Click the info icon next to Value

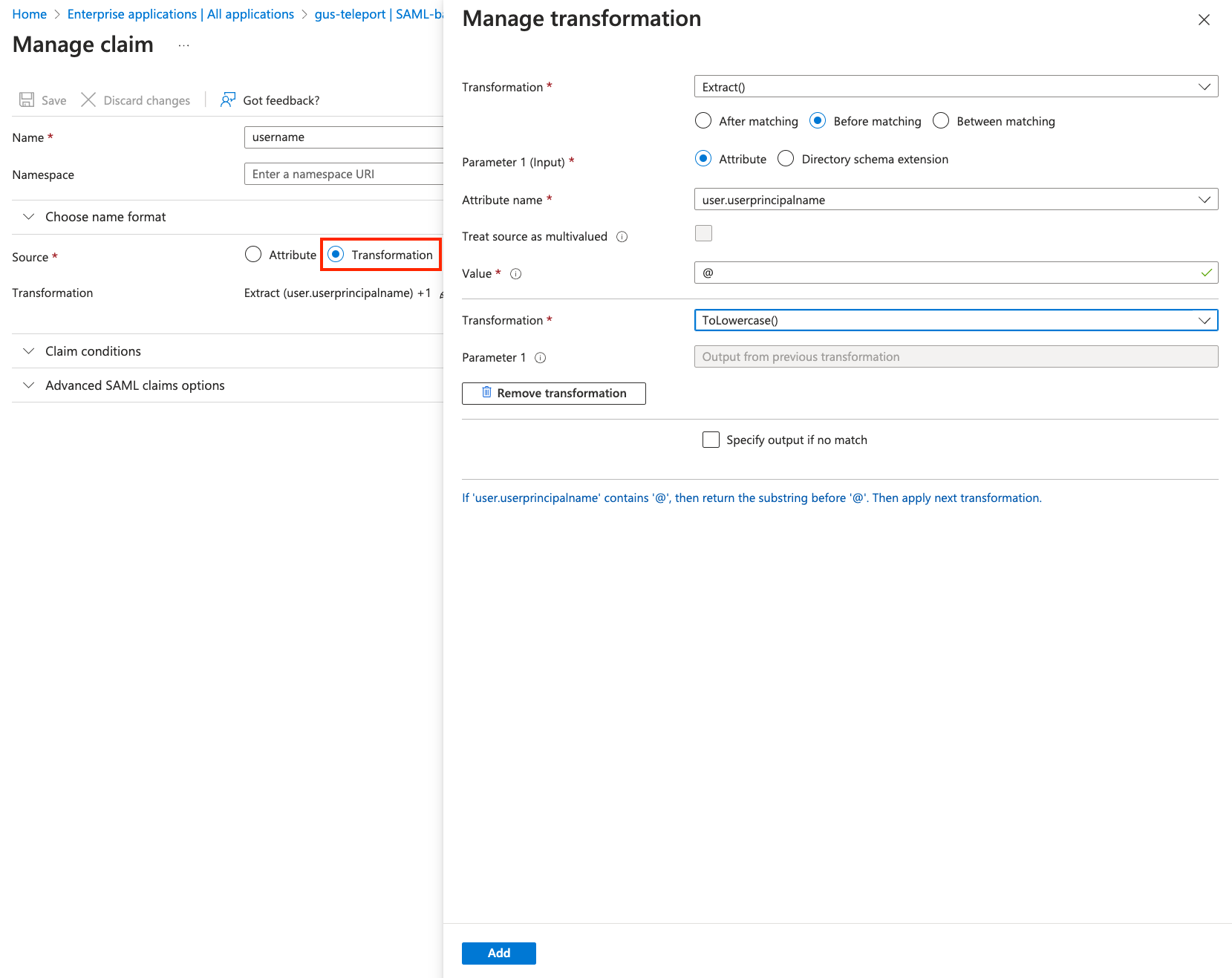[516, 274]
